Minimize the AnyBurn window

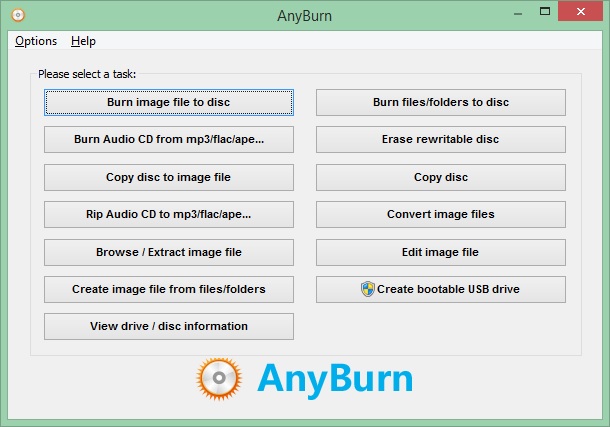[518, 14]
